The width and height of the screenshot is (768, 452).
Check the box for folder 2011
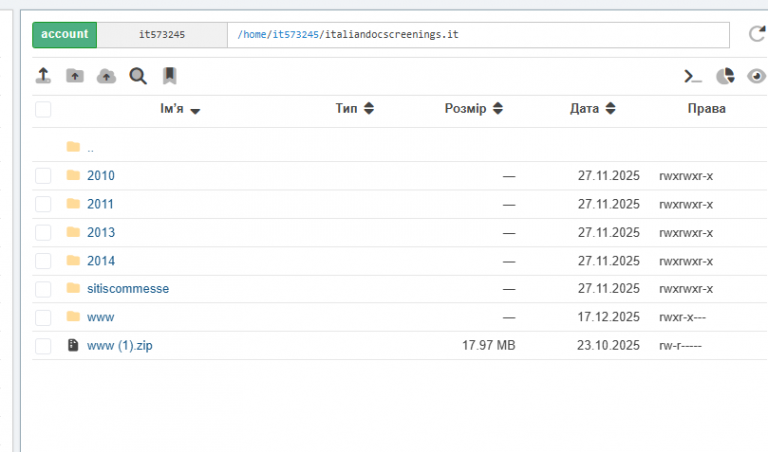pos(43,204)
